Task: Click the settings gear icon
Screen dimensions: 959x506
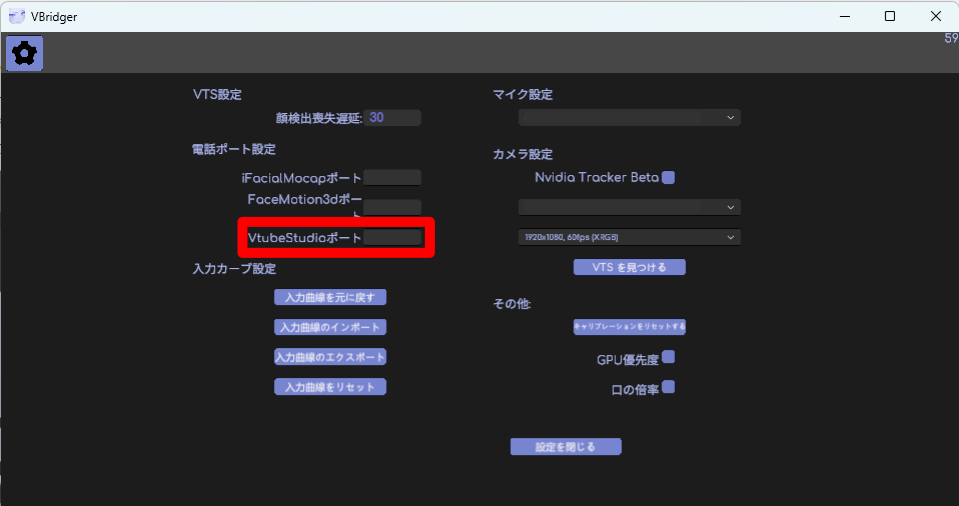Action: coord(24,53)
